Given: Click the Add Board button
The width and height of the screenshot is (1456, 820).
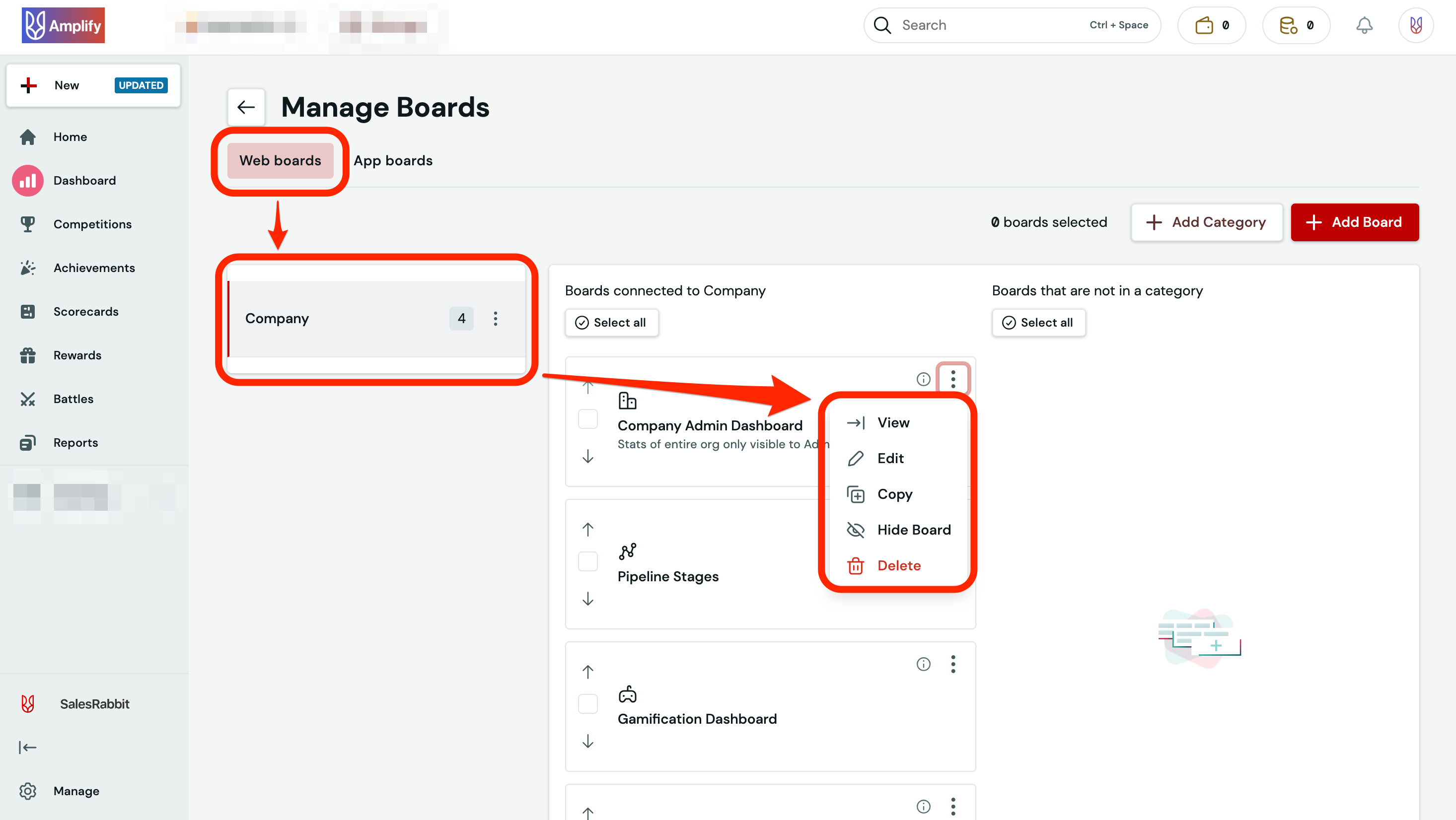Looking at the screenshot, I should (x=1355, y=222).
